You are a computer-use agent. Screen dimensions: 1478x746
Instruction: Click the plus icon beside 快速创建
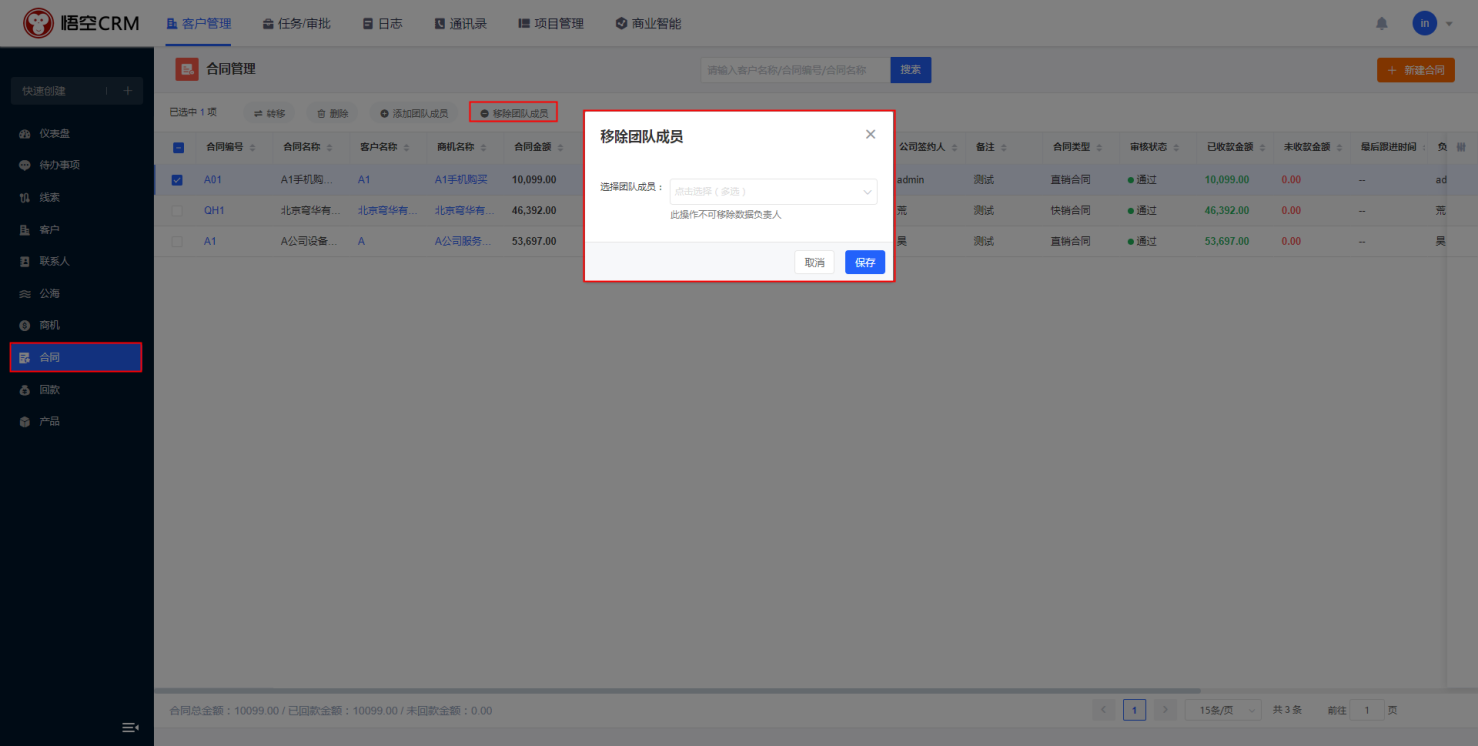[127, 91]
